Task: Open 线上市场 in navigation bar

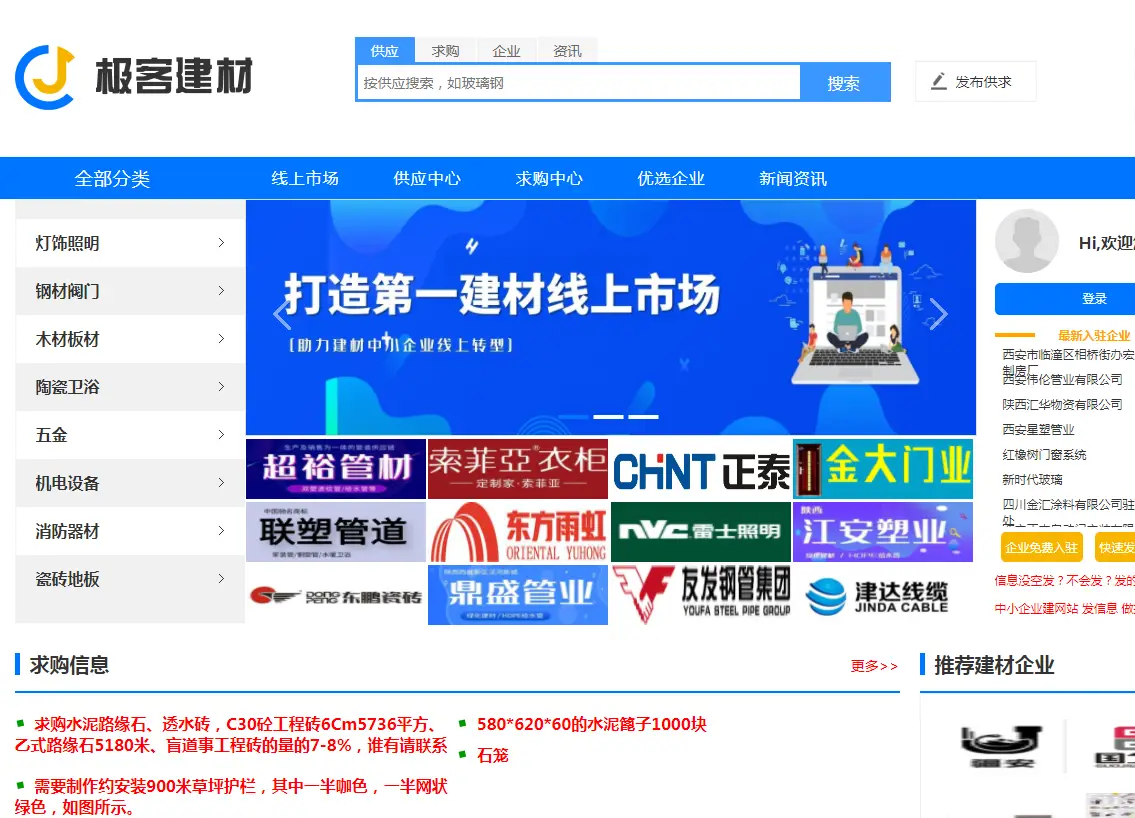Action: point(305,178)
